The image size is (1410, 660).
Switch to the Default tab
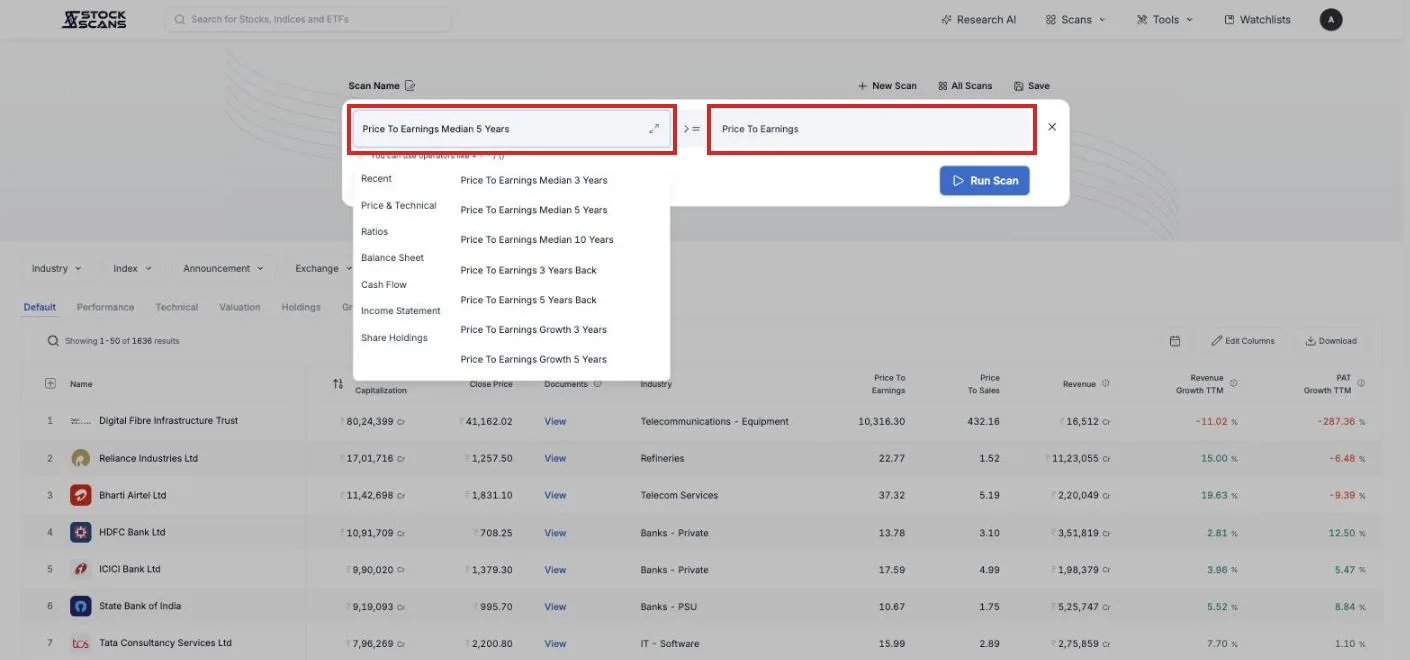point(40,308)
